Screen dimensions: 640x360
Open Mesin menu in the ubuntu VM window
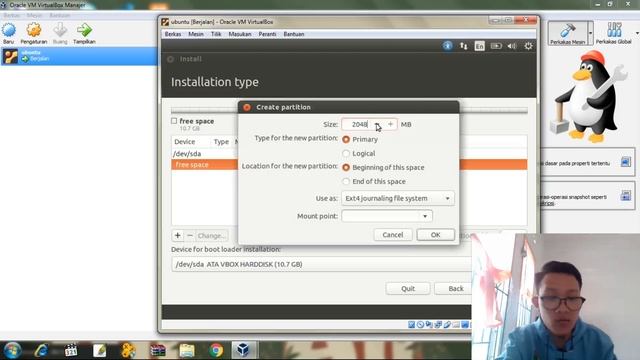(x=196, y=34)
